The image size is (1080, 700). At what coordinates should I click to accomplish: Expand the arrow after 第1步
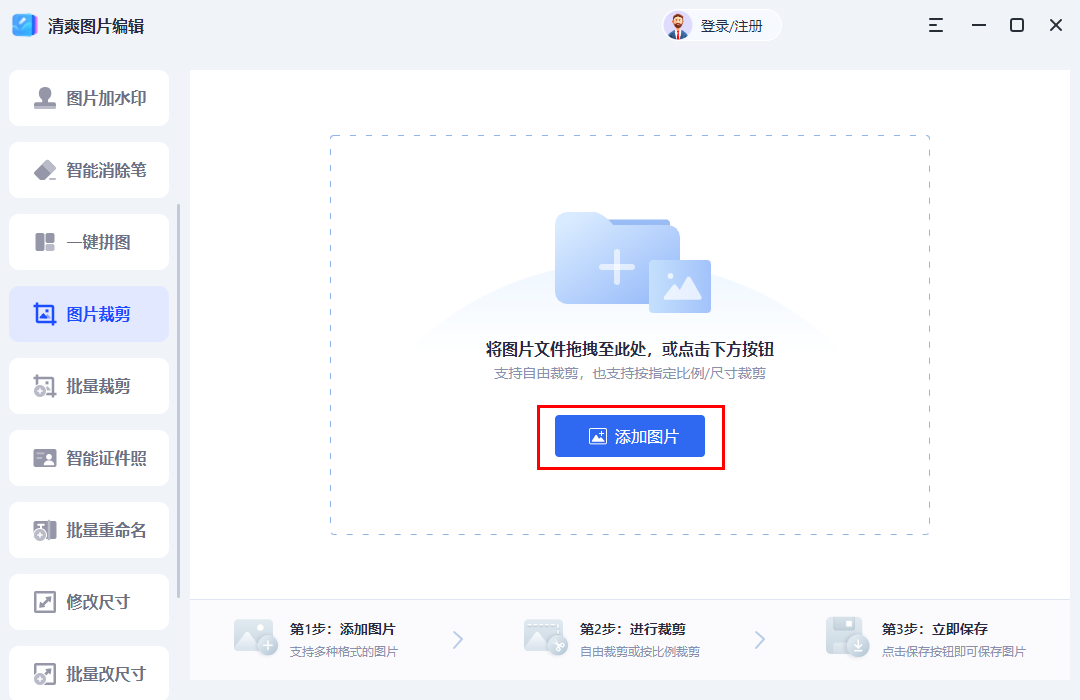[x=459, y=637]
